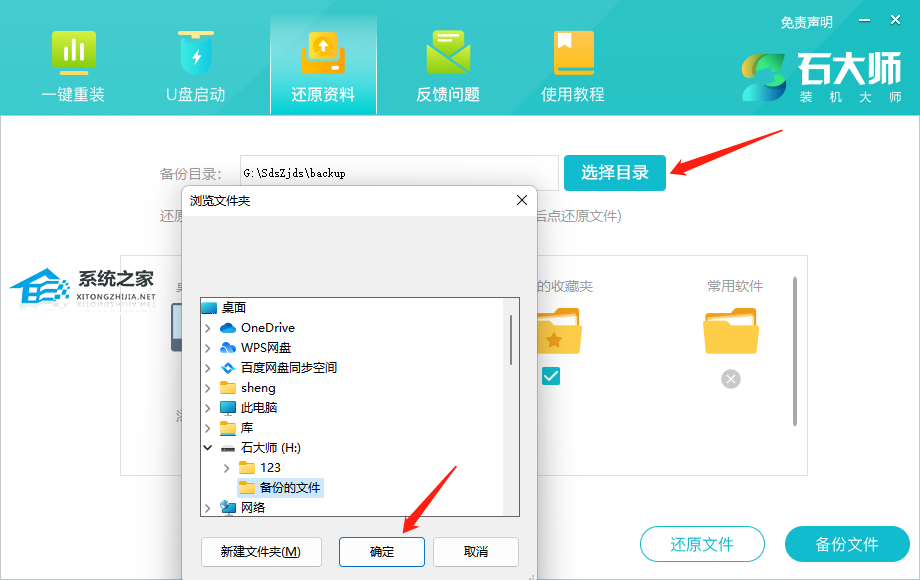Click the 常用软件 folder icon
This screenshot has height=580, width=920.
tap(731, 331)
